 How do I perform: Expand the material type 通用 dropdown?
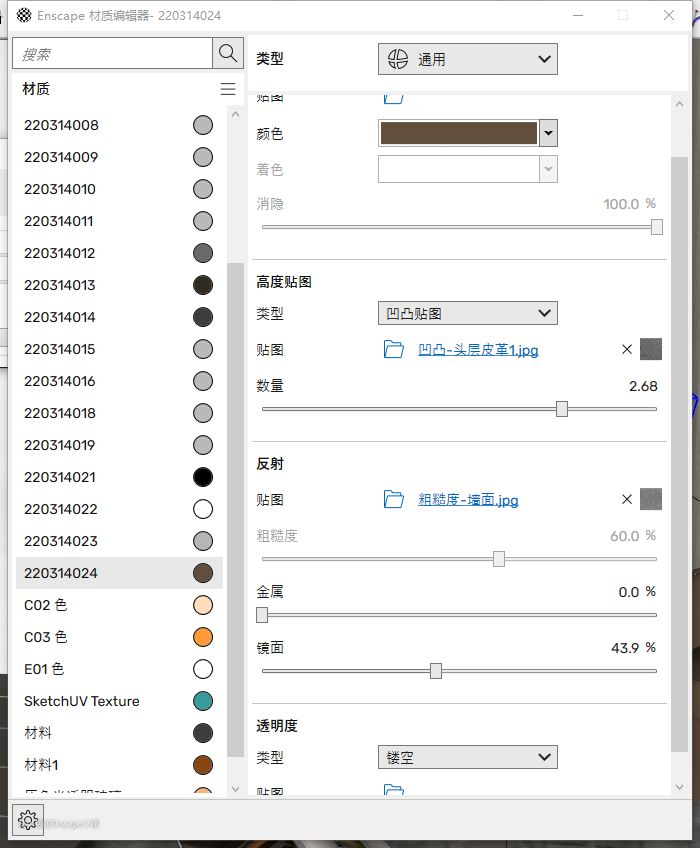coord(467,59)
